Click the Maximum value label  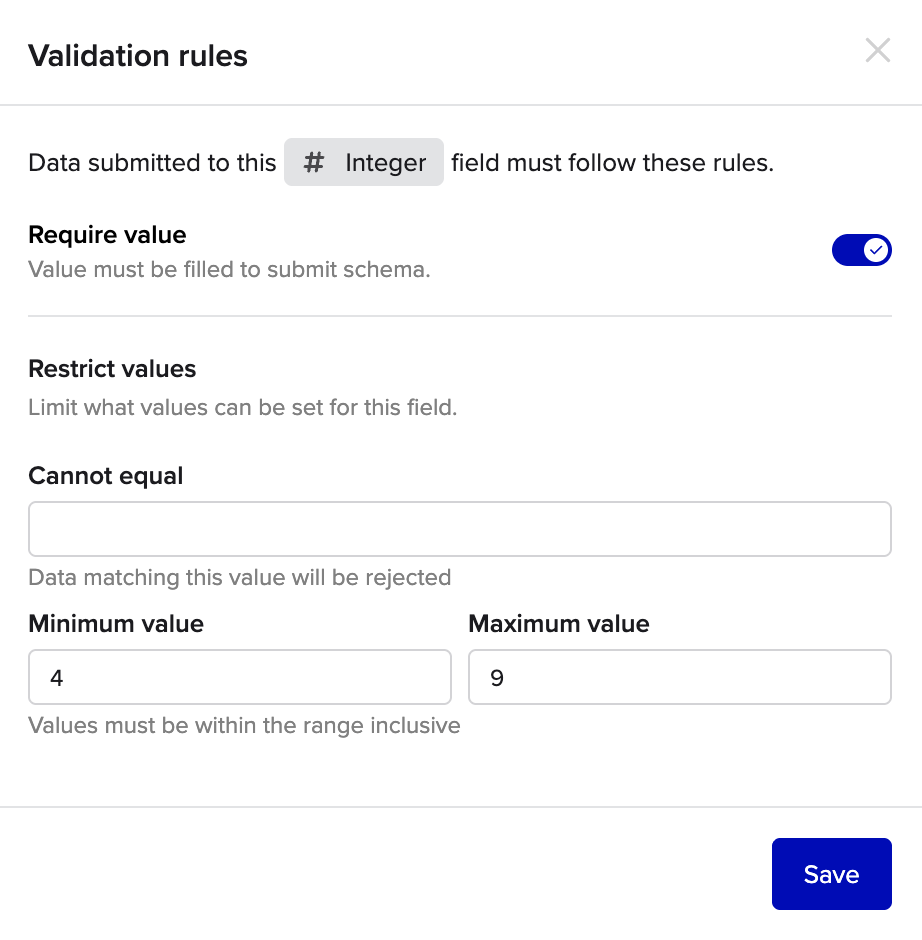coord(559,624)
